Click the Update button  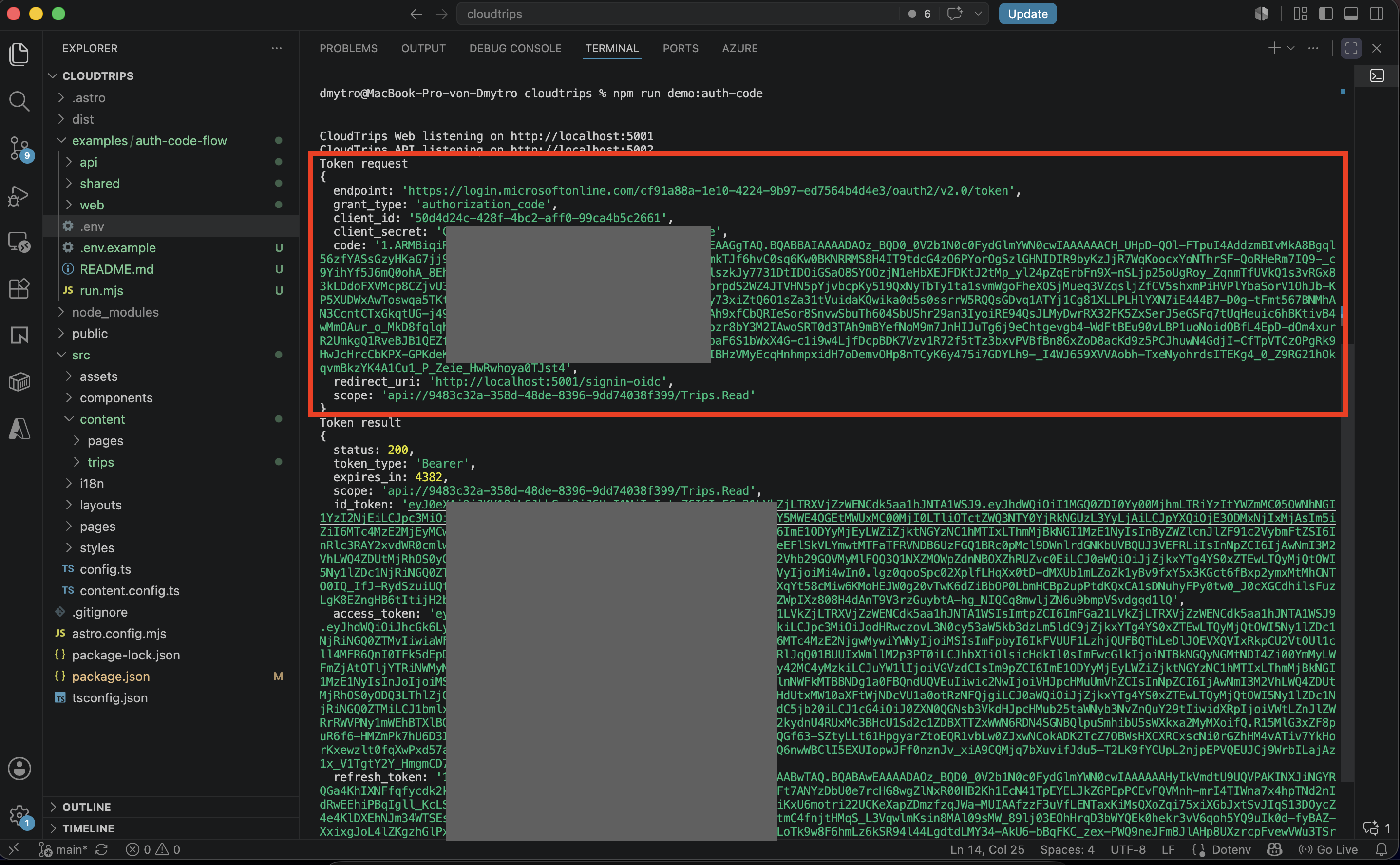pos(1027,14)
